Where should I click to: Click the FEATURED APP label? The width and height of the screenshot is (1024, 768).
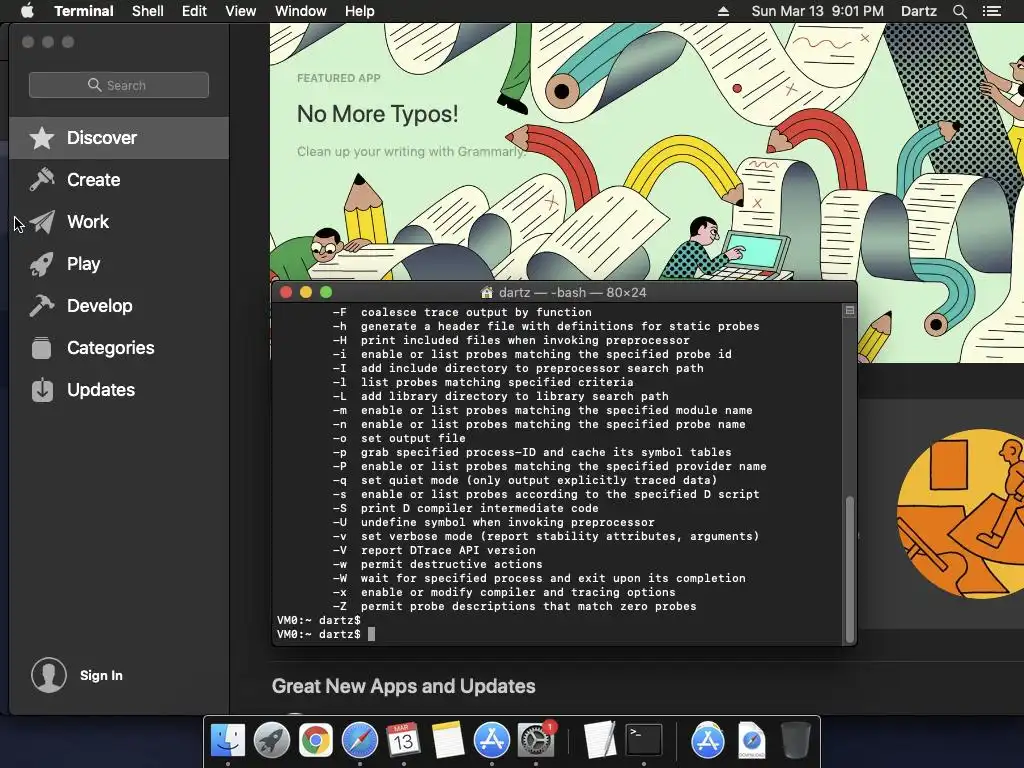click(x=338, y=78)
